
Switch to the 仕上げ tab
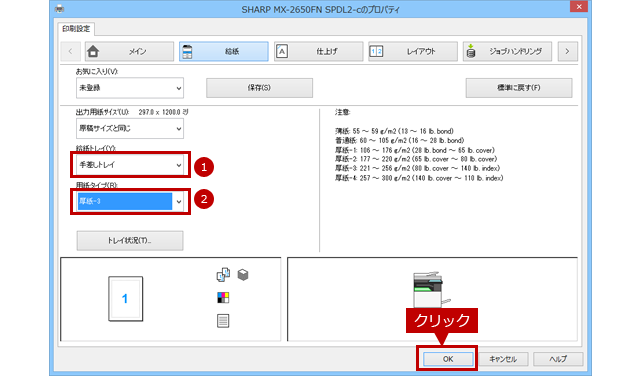(x=318, y=51)
